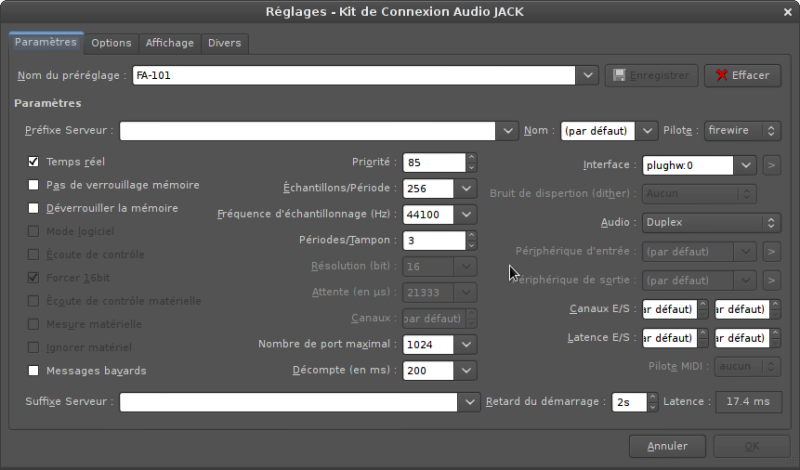Screen dimensions: 800x470
Task: Click the preset name field FA-101
Action: [354, 76]
